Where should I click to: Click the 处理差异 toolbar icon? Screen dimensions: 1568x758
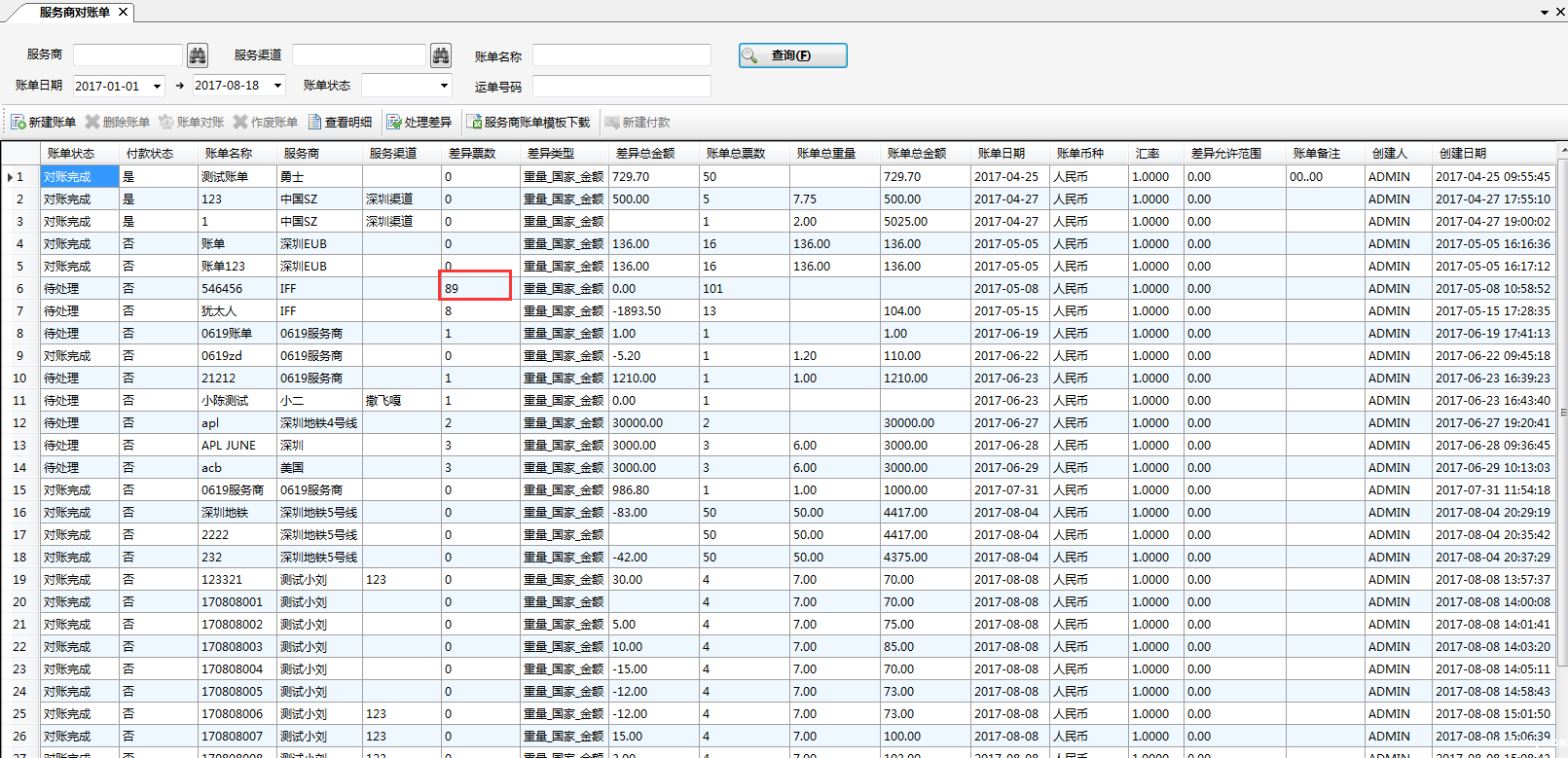tap(394, 123)
